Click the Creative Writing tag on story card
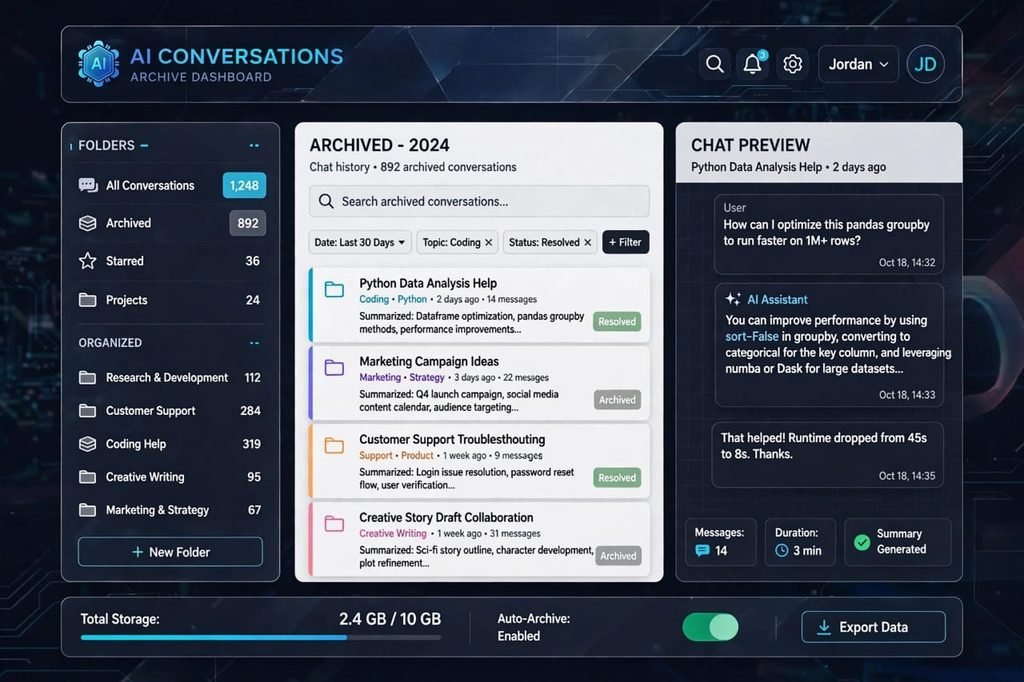The image size is (1024, 682). click(x=392, y=534)
